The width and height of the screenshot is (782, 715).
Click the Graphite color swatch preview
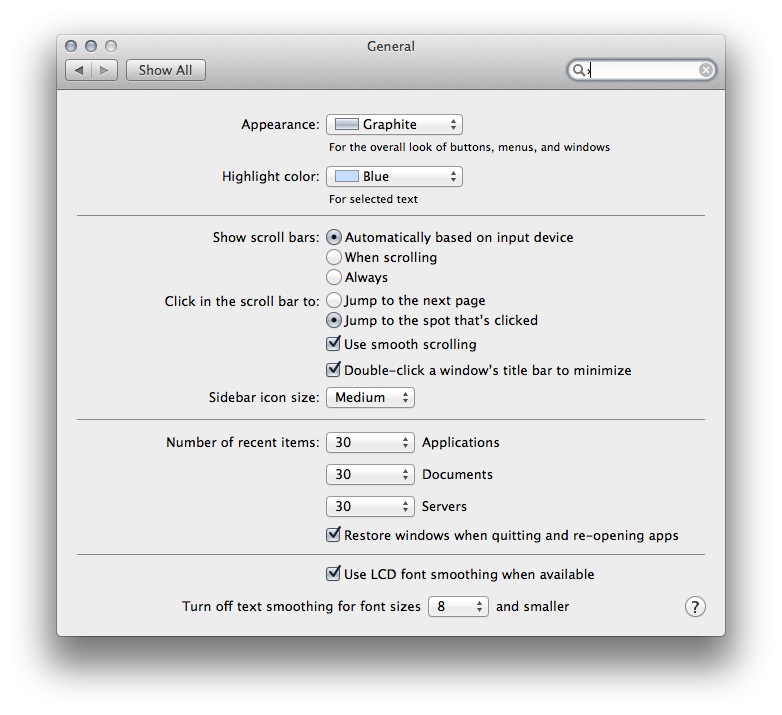point(347,125)
